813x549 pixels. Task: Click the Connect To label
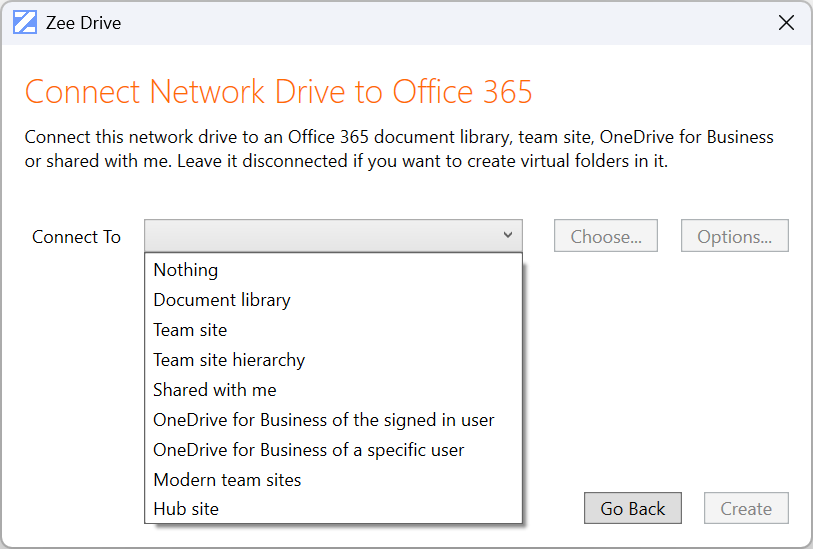(76, 237)
